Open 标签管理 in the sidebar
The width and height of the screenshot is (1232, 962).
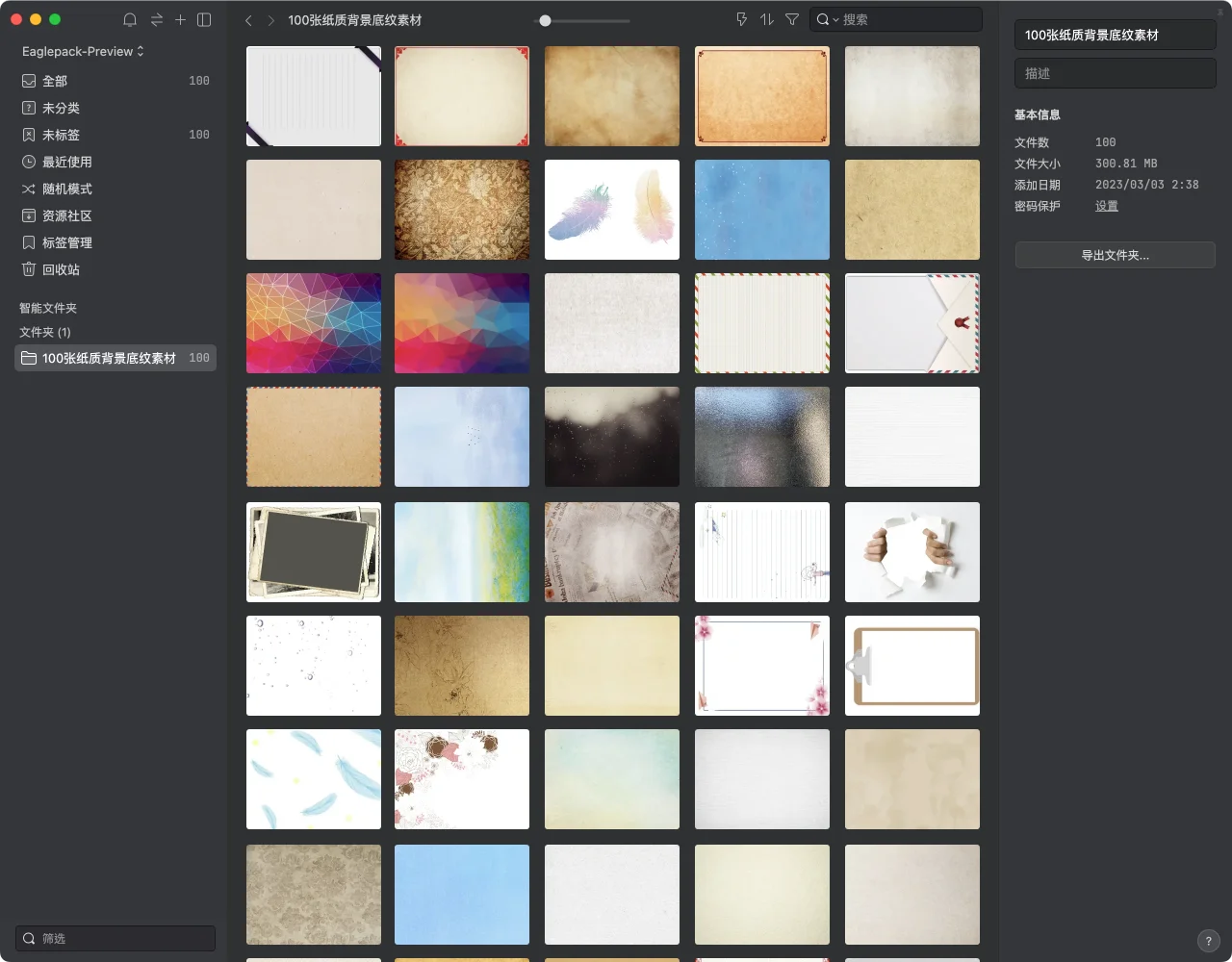pos(66,242)
